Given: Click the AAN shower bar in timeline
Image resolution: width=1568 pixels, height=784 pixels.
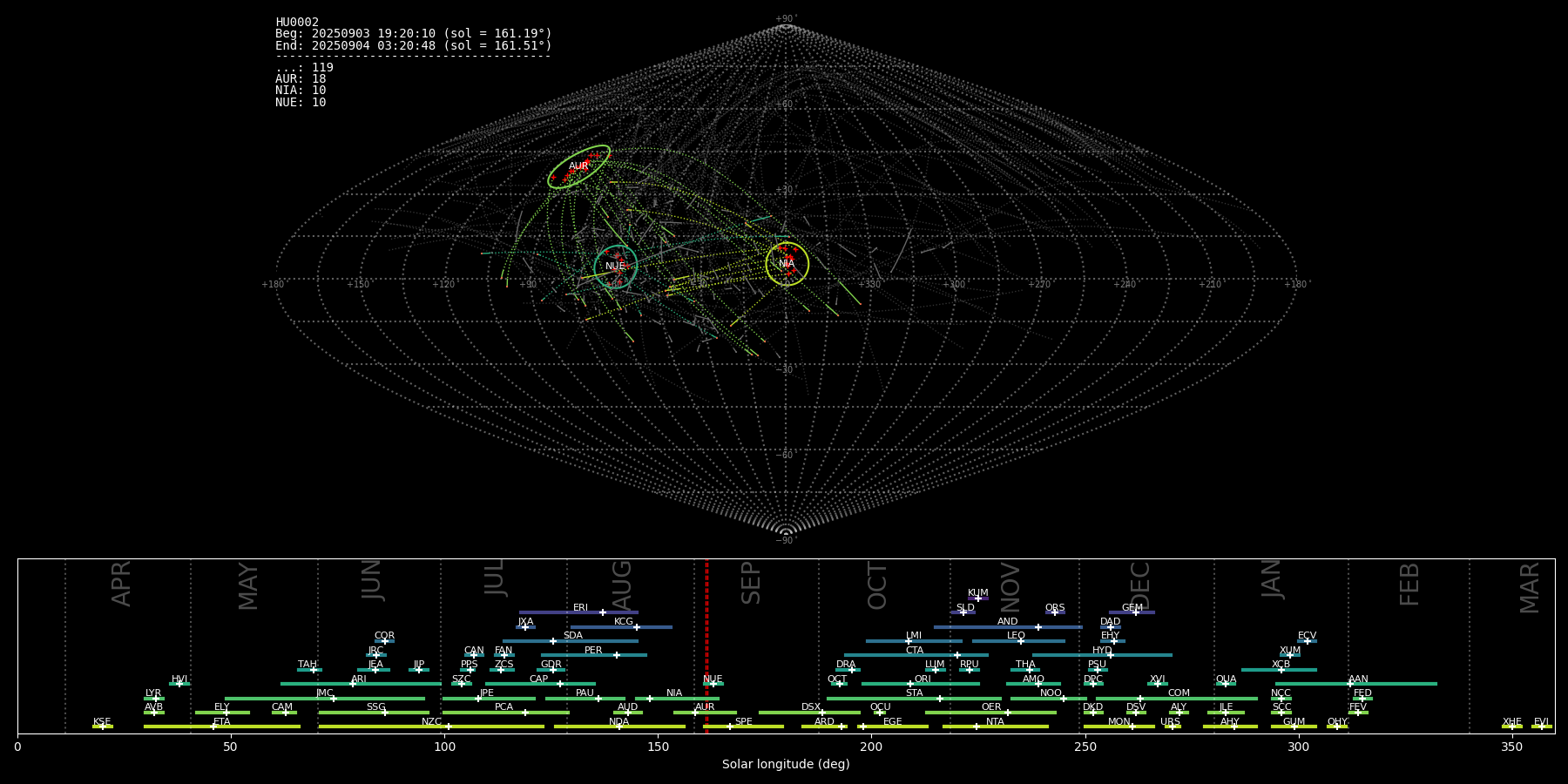Looking at the screenshot, I should [1356, 684].
